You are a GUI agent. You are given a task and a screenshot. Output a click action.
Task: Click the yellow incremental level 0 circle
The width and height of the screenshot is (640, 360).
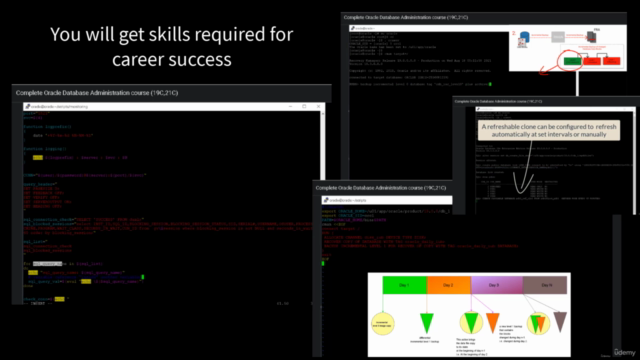pyautogui.click(x=383, y=323)
